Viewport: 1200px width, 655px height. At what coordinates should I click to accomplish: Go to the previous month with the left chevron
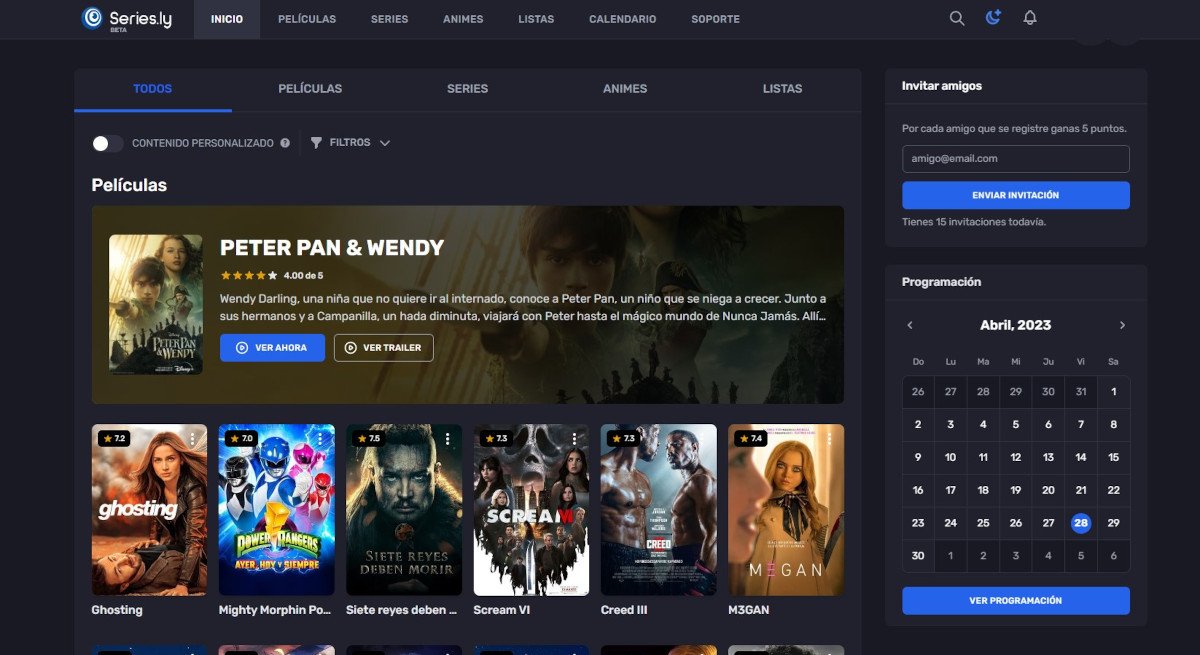pos(910,325)
